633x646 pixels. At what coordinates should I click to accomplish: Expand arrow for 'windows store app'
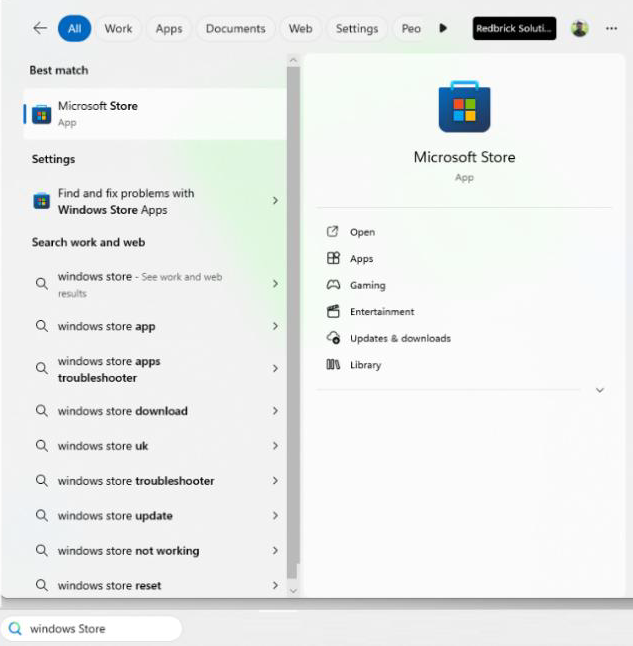[x=275, y=326]
